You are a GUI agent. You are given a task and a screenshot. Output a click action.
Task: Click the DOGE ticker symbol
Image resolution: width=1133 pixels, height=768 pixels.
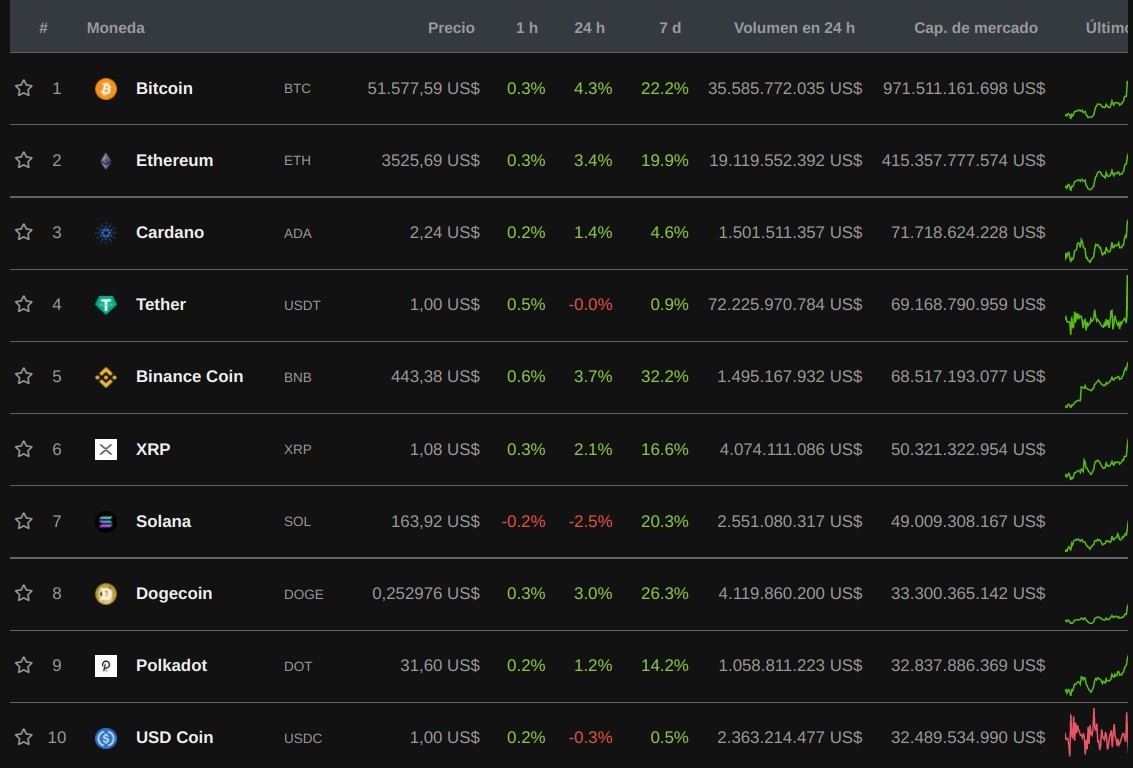(x=303, y=594)
